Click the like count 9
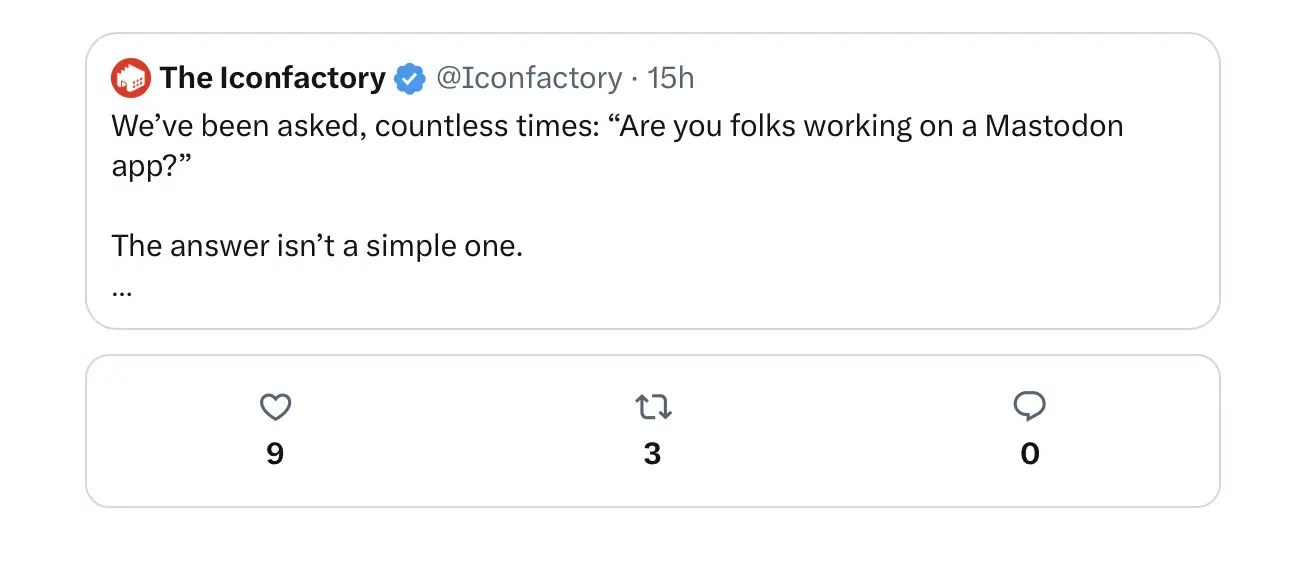Screen dimensions: 1302x572 275,454
